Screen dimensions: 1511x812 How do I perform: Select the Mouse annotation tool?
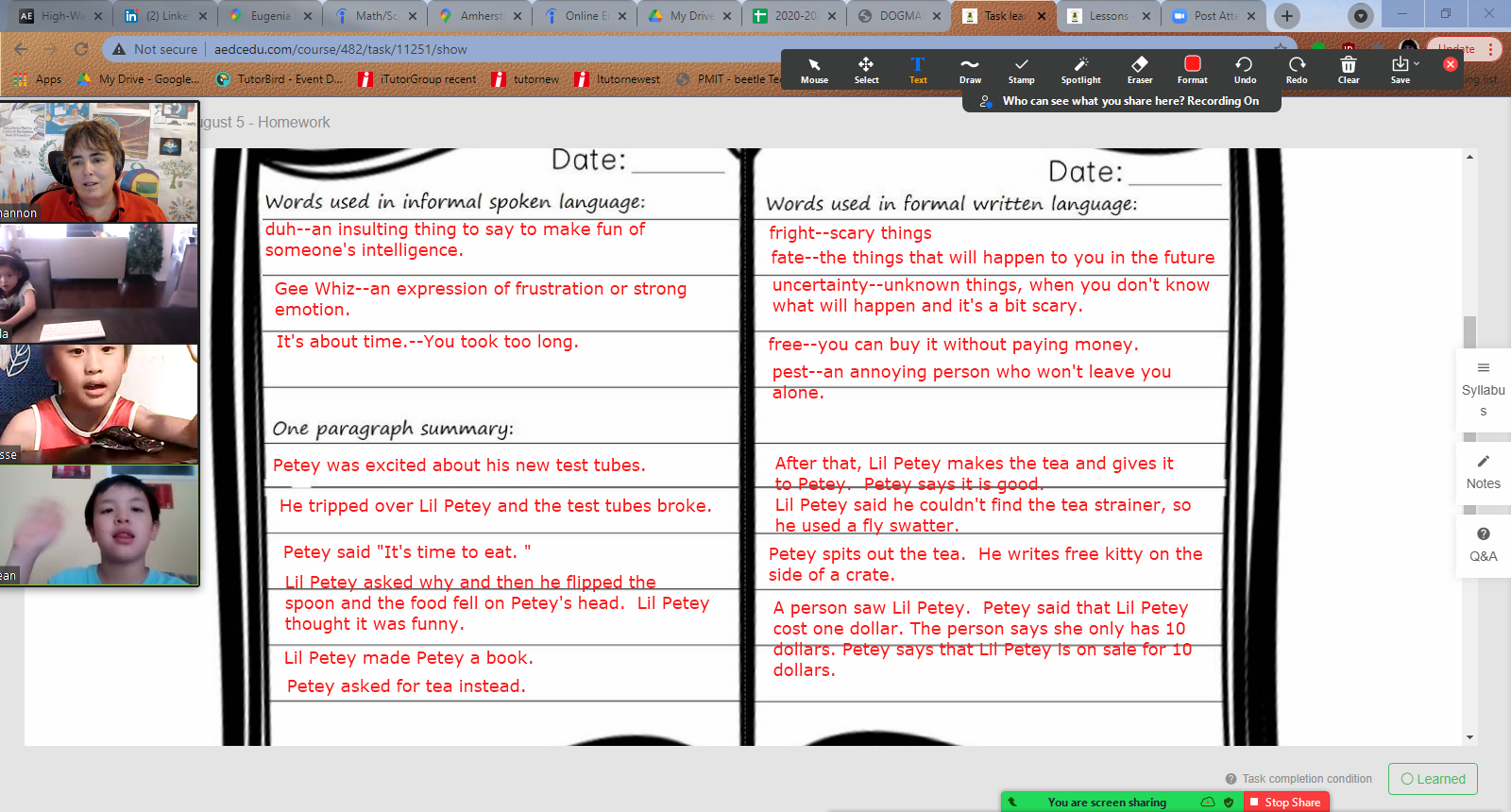[x=814, y=70]
